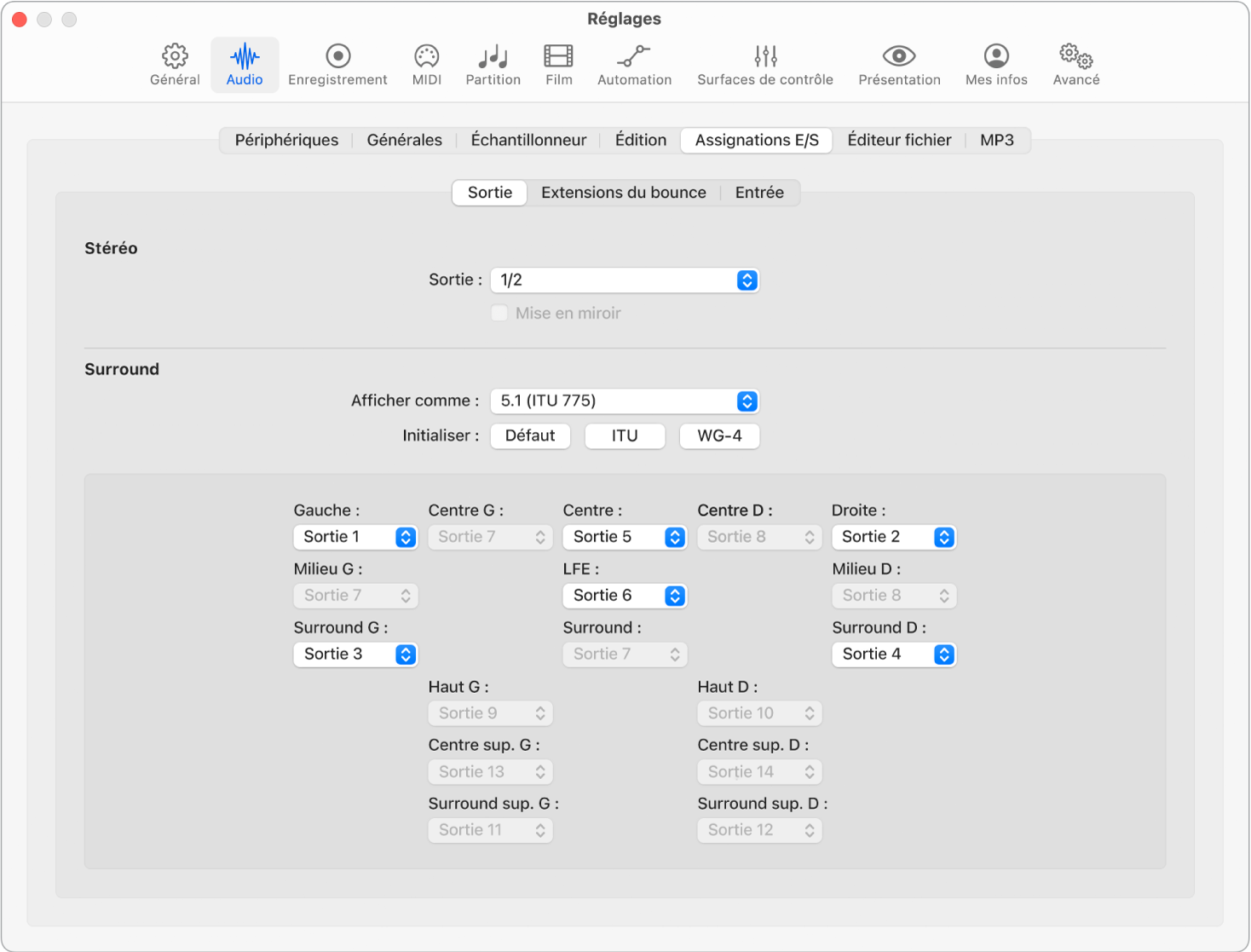Click the Partition settings icon
Screen dimensions: 1251x952
tap(493, 64)
